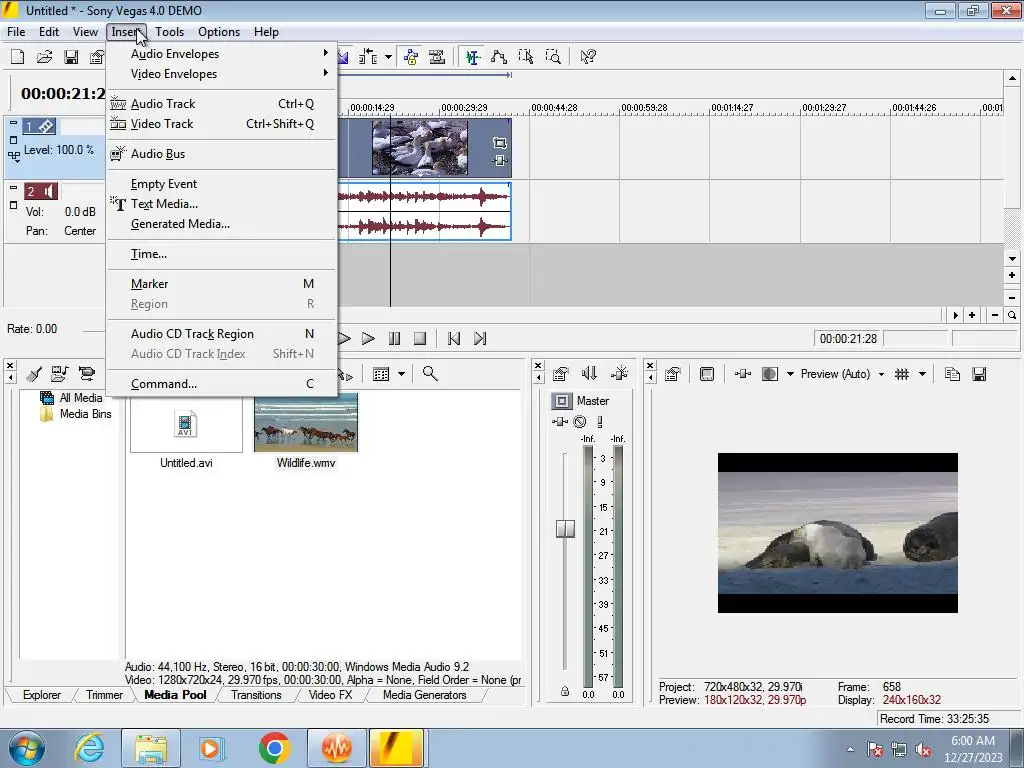The width and height of the screenshot is (1024, 768).
Task: Open Video Output FX in preview
Action: [743, 374]
